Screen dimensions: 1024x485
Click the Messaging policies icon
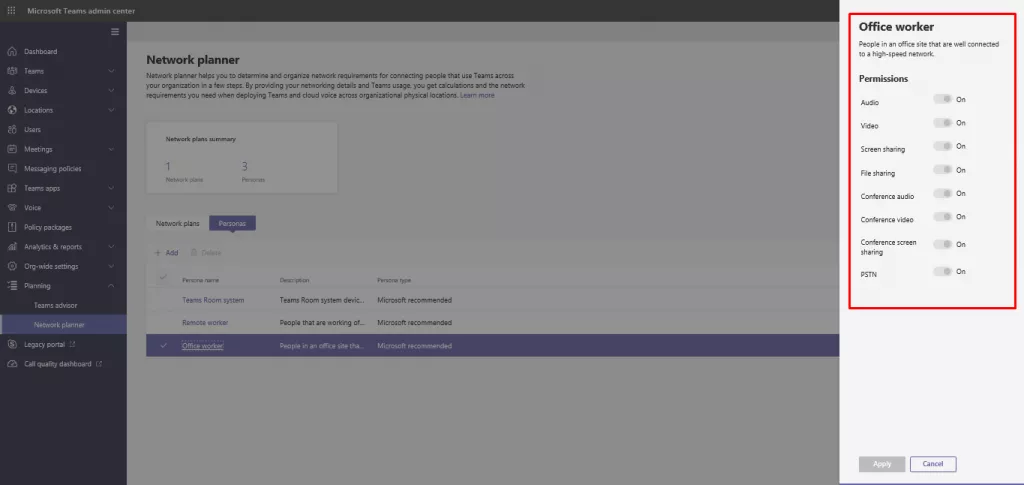pos(12,169)
